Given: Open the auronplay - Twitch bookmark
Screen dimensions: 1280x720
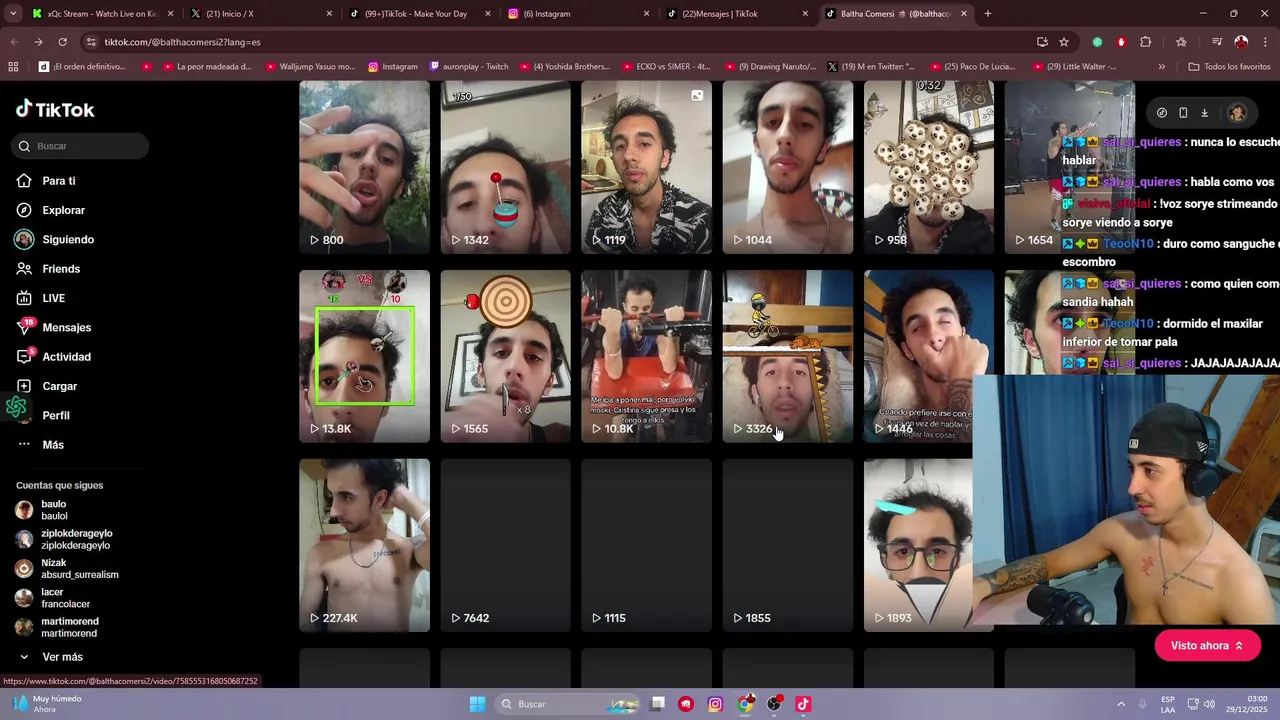Looking at the screenshot, I should (468, 67).
